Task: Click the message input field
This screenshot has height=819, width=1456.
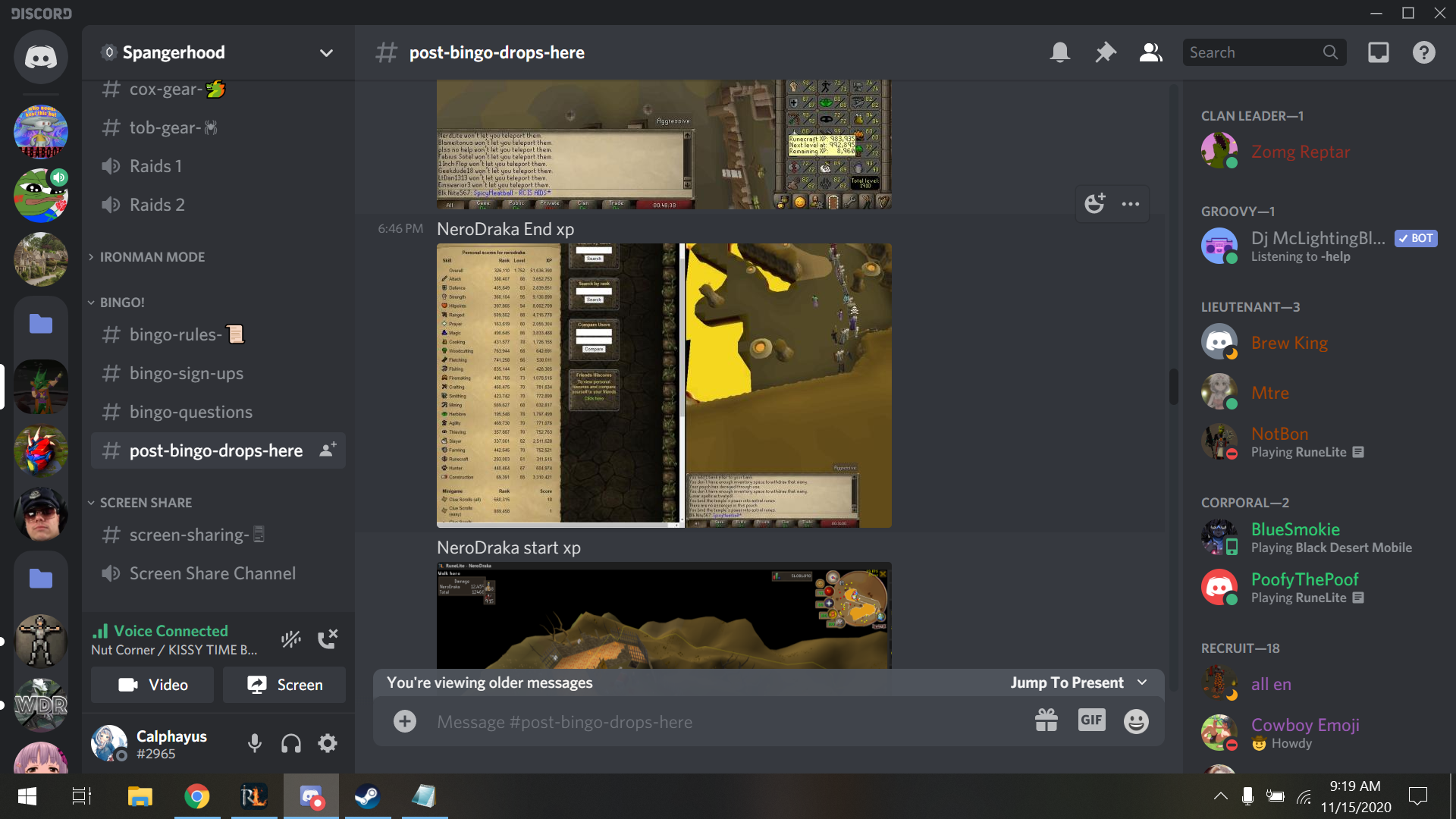Action: pos(729,720)
